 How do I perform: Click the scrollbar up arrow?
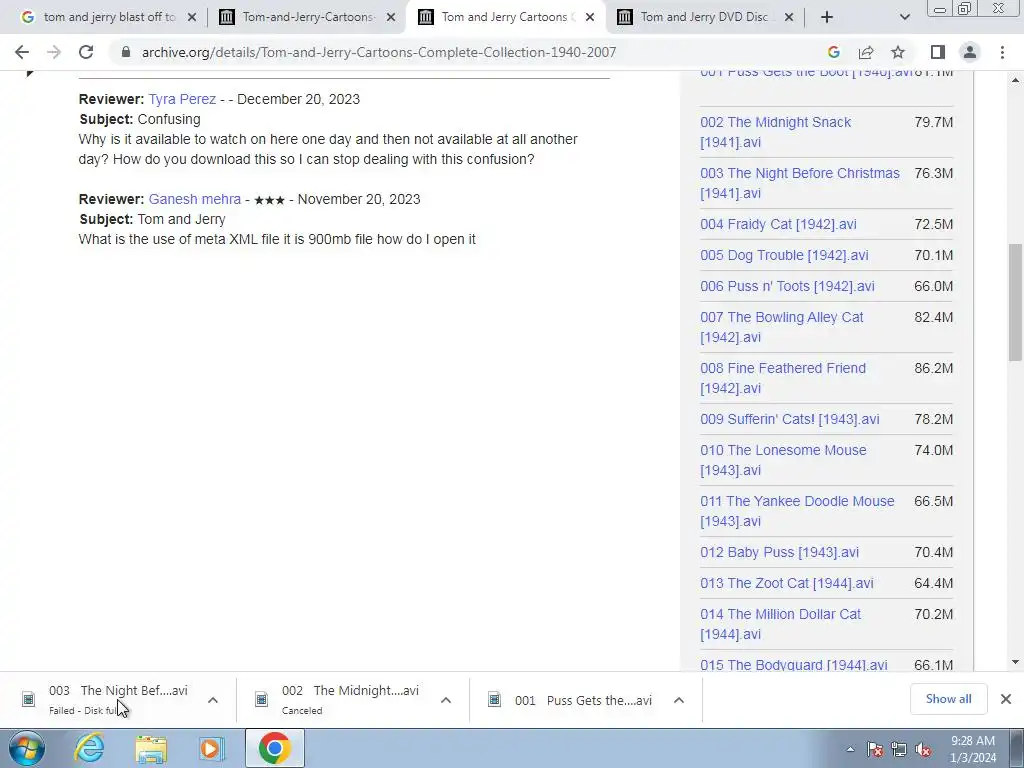click(x=1015, y=80)
